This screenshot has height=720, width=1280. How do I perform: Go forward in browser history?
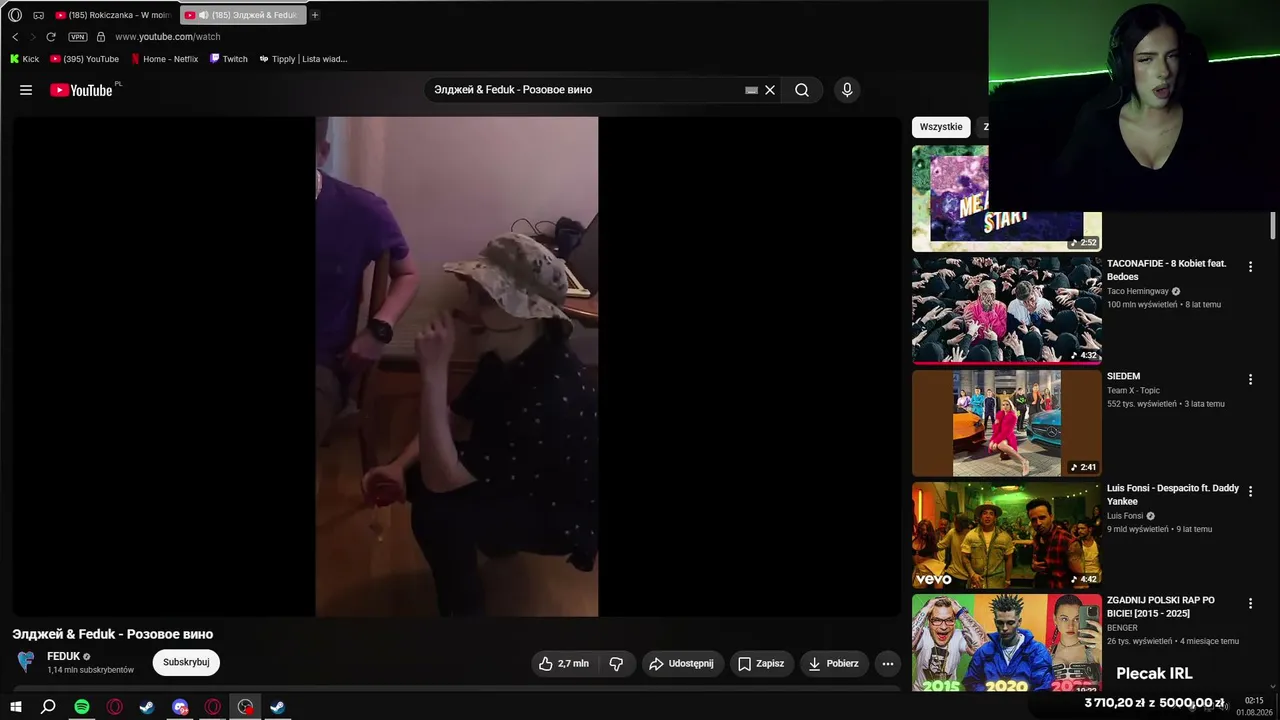pos(32,37)
